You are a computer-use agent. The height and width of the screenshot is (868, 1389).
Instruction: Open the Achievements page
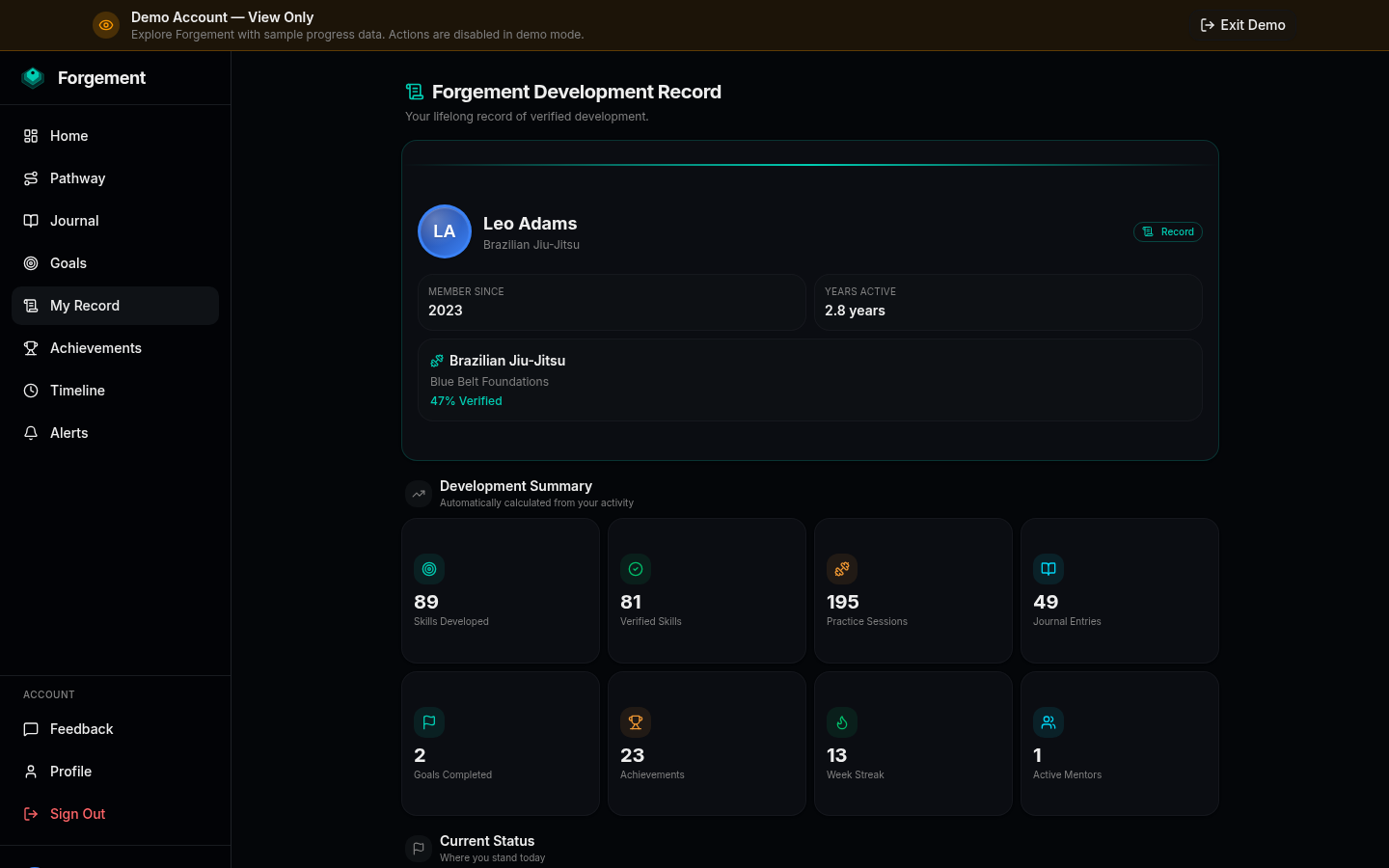coord(115,348)
